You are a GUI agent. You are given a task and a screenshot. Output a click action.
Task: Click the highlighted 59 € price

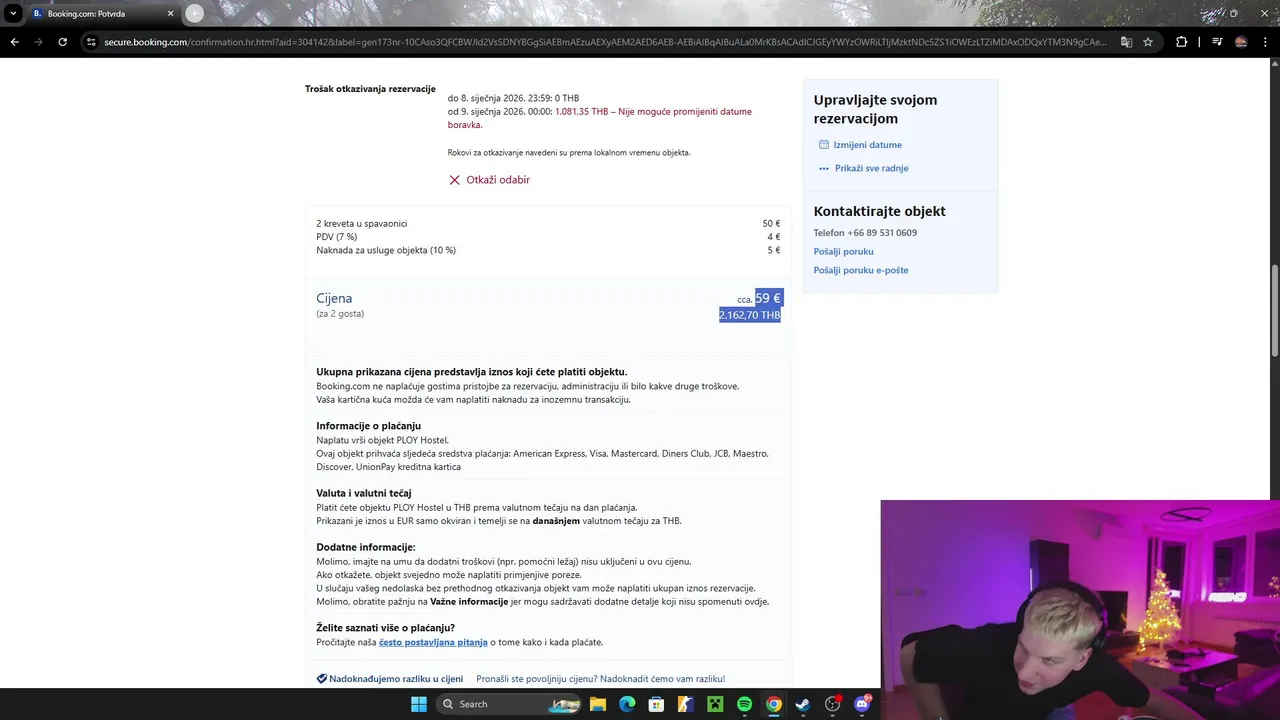click(768, 298)
